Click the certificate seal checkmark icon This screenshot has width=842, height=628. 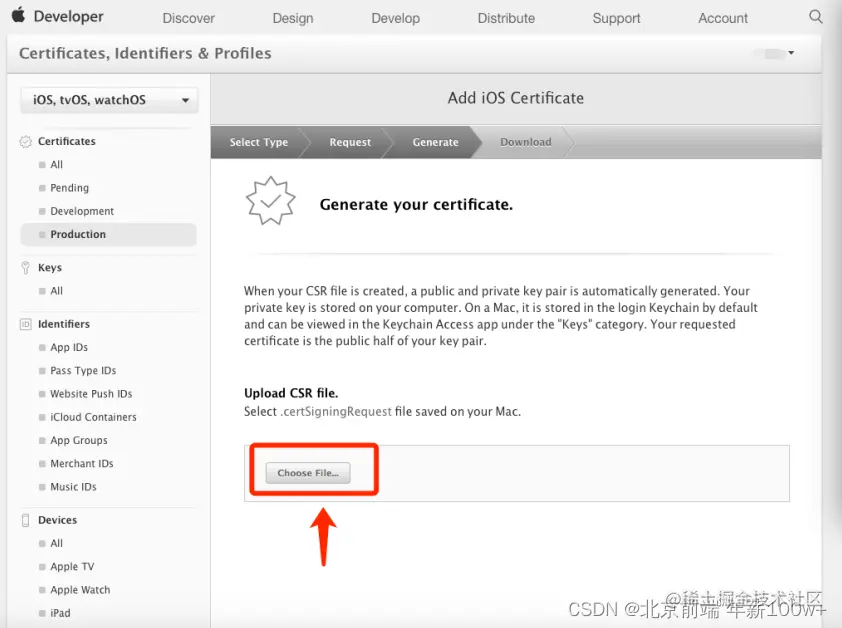tap(270, 201)
